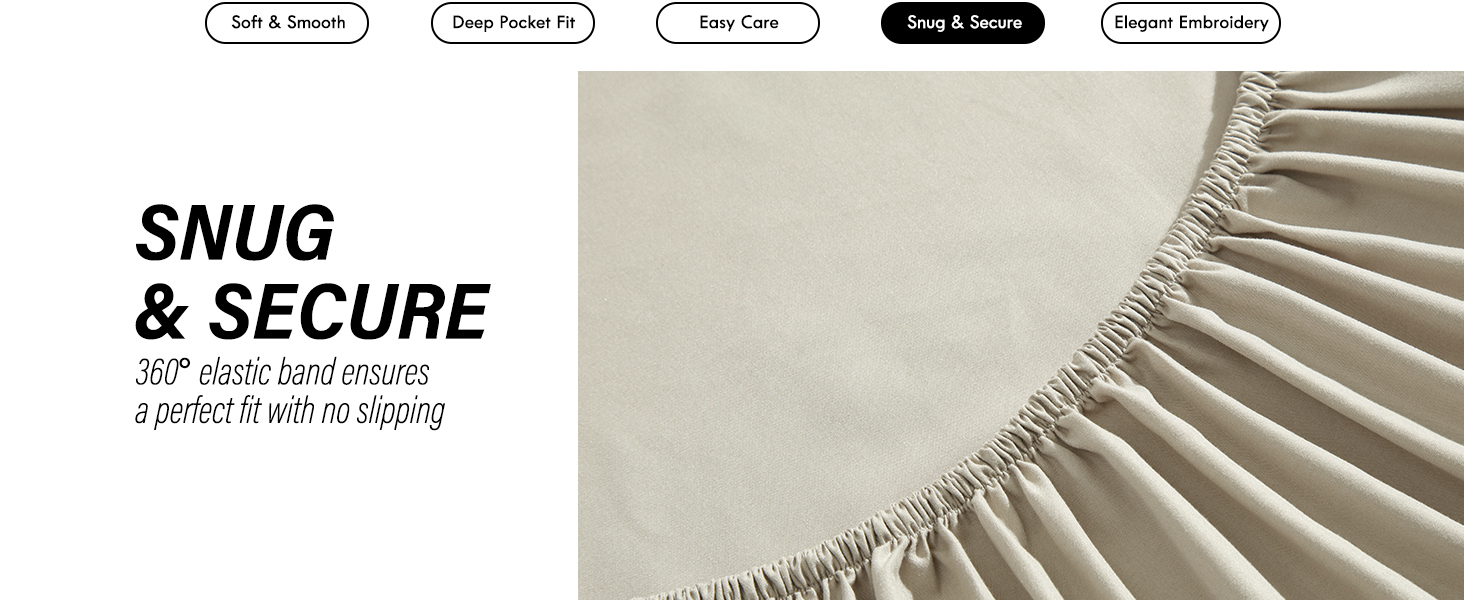This screenshot has width=1464, height=600.
Task: Click the bold SNUG heading word
Action: pos(235,233)
